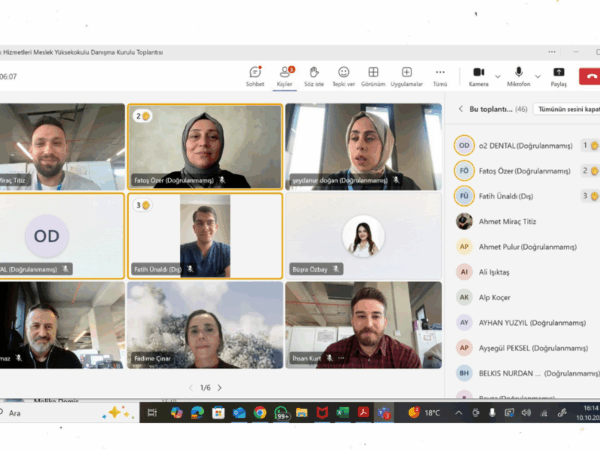Click the Paylaş share screen icon
The height and width of the screenshot is (450, 600).
tap(558, 75)
